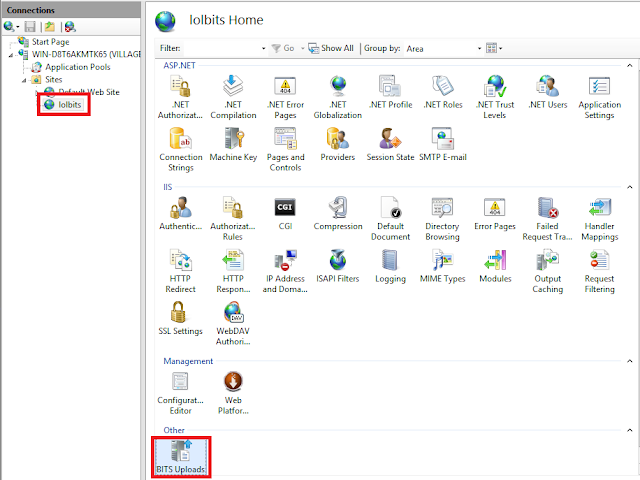Click the Go filter button

tap(283, 49)
